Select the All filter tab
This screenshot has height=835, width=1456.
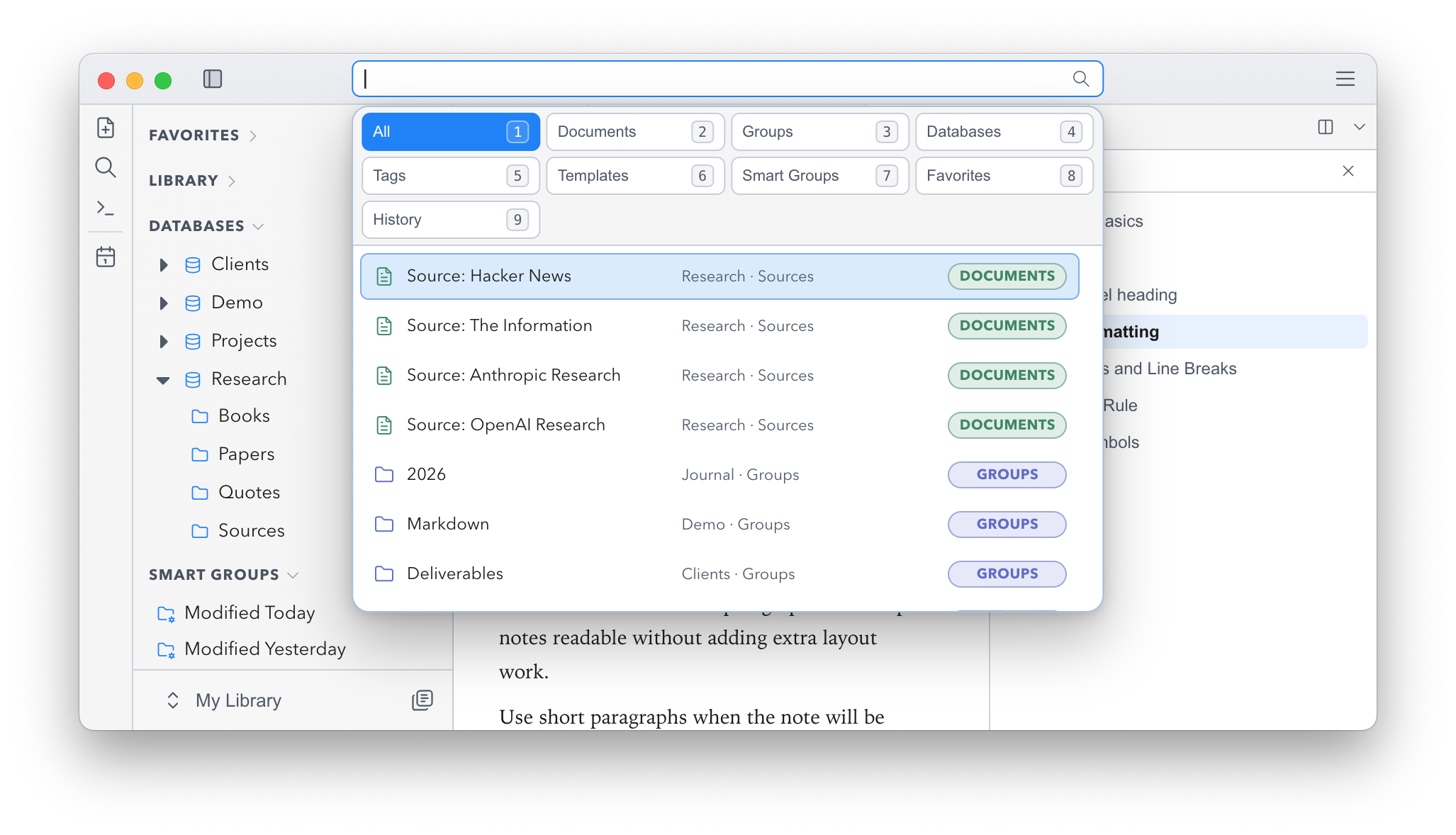click(x=451, y=132)
